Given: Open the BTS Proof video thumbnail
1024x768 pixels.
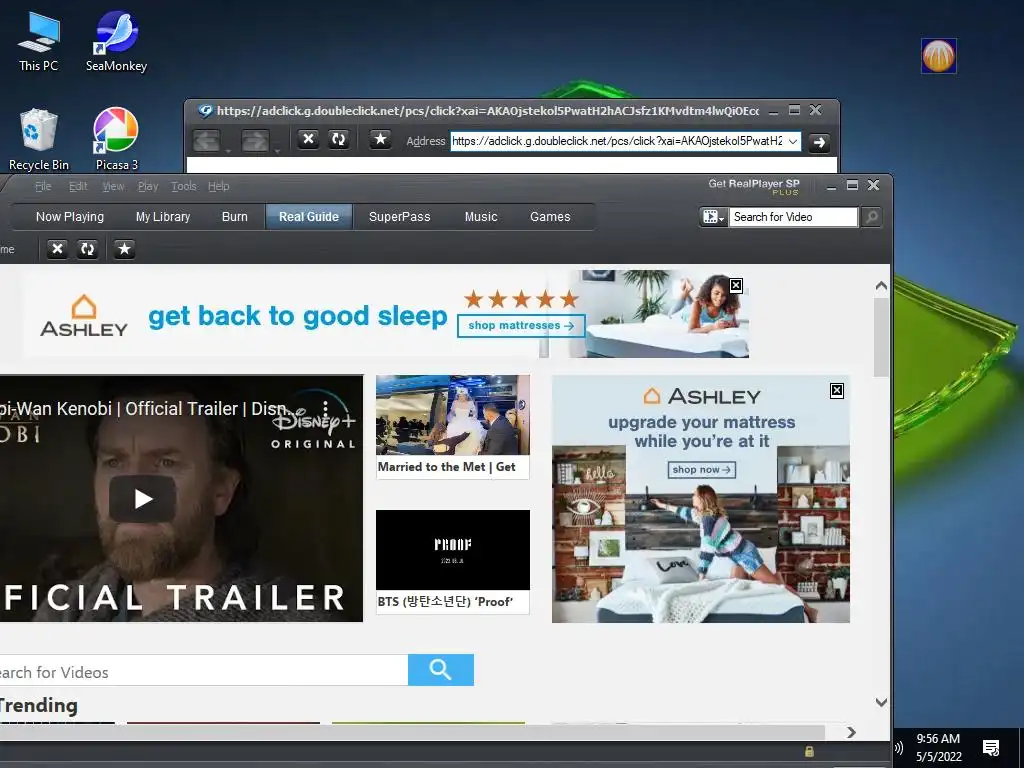Looking at the screenshot, I should pyautogui.click(x=453, y=550).
